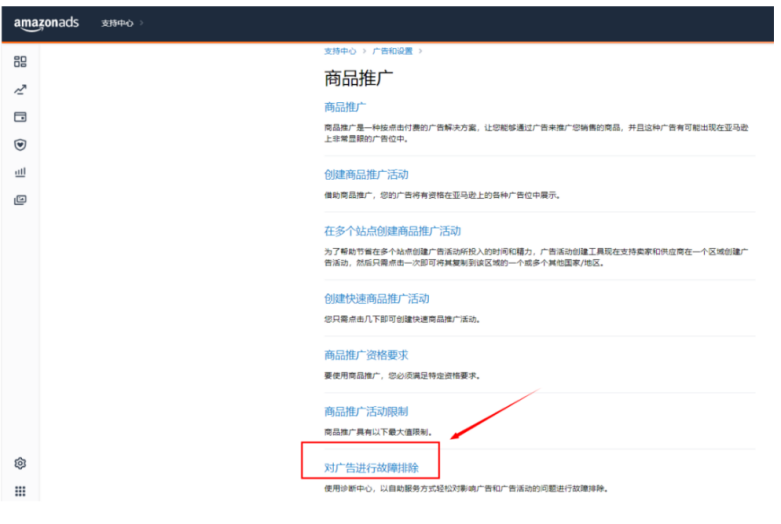The image size is (781, 524).
Task: Go to 广告和设置 breadcrumb link
Action: pyautogui.click(x=392, y=51)
